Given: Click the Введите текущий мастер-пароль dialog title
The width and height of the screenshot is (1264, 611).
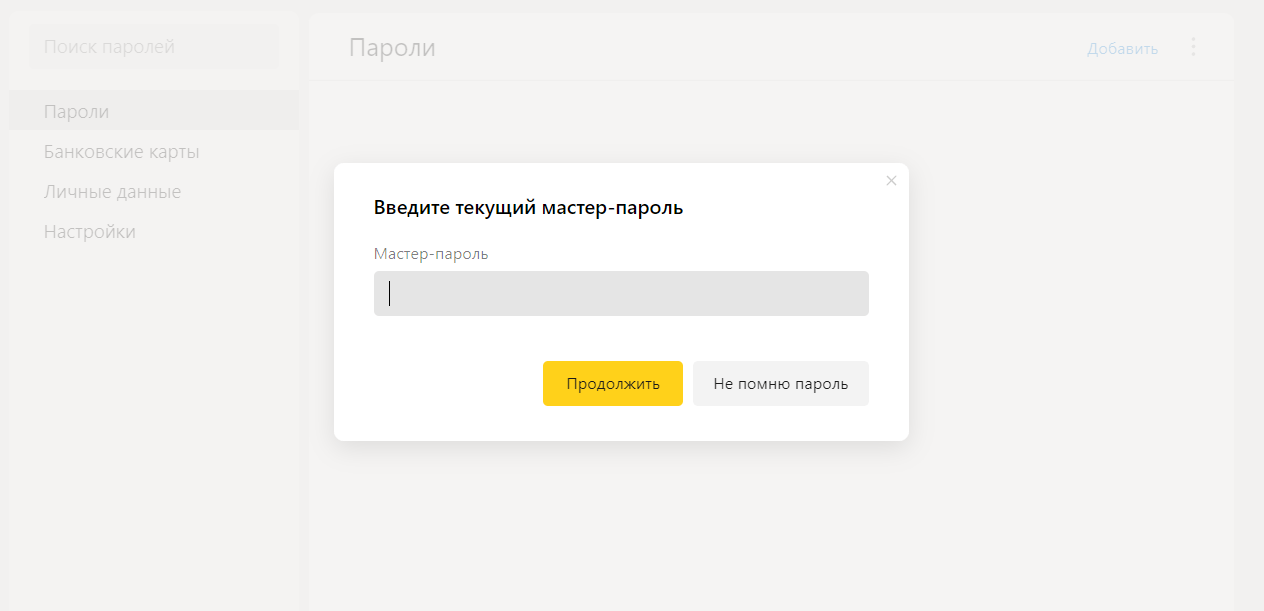Looking at the screenshot, I should (528, 208).
